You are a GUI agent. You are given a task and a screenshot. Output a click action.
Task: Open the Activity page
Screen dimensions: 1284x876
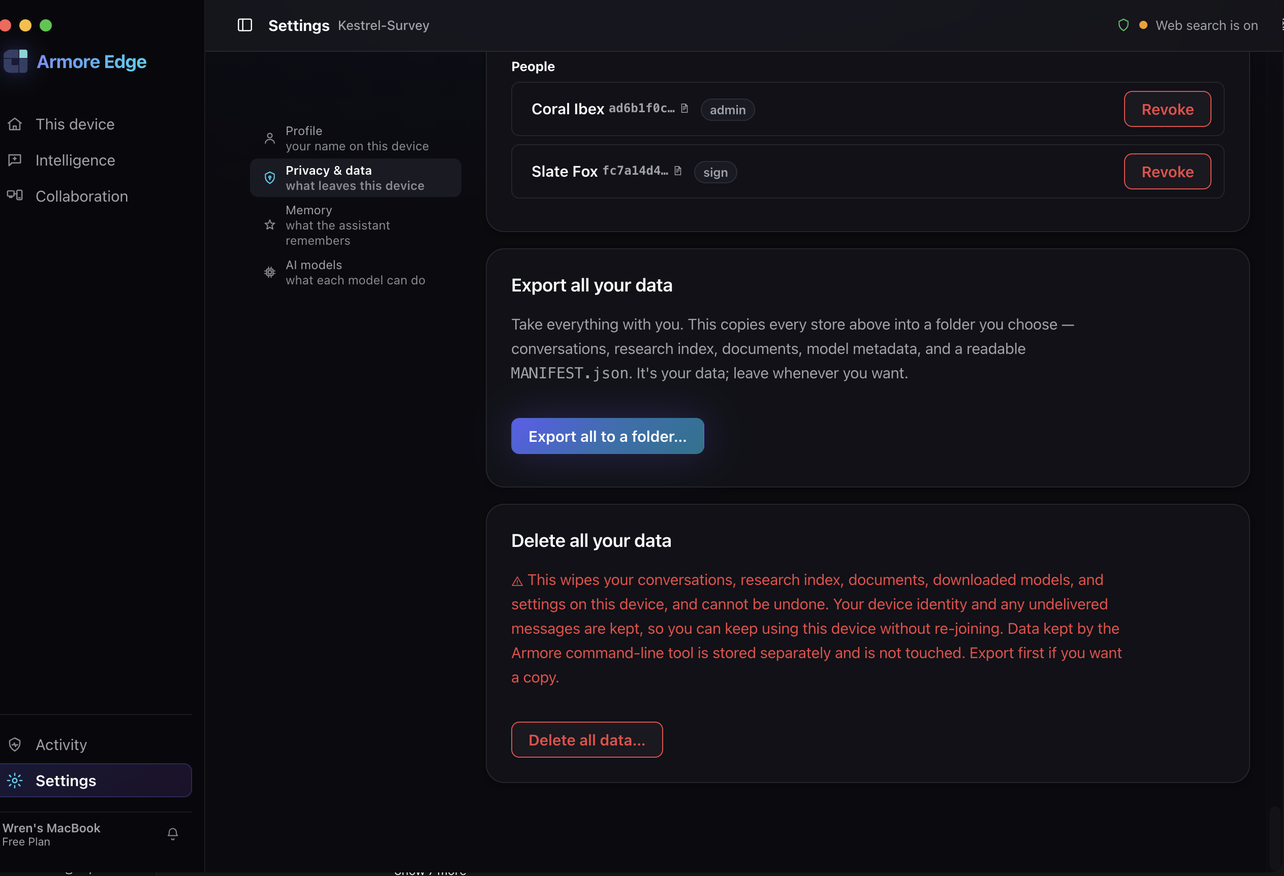tap(96, 745)
